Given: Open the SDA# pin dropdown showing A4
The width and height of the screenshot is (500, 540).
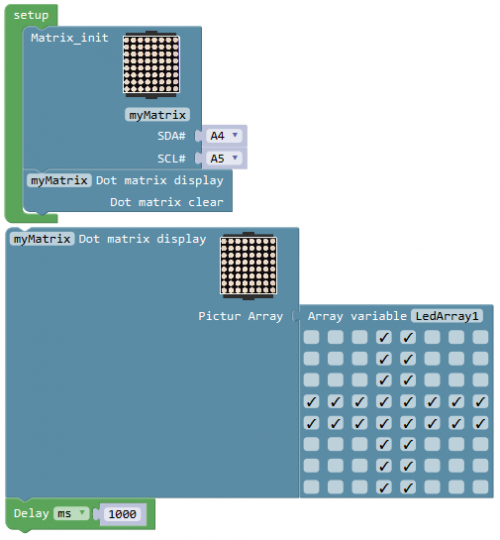Looking at the screenshot, I should pyautogui.click(x=225, y=136).
